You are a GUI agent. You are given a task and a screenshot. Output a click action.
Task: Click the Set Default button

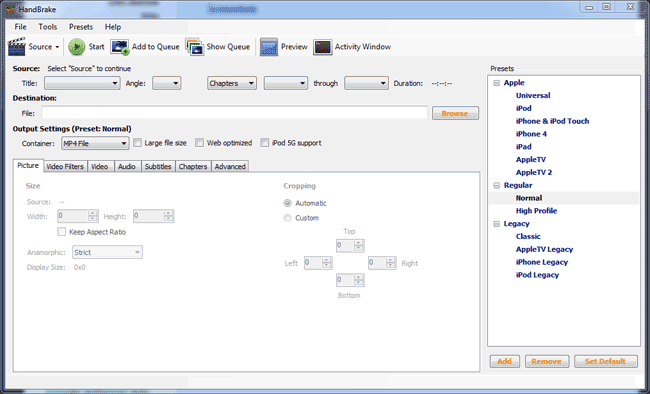coord(606,361)
